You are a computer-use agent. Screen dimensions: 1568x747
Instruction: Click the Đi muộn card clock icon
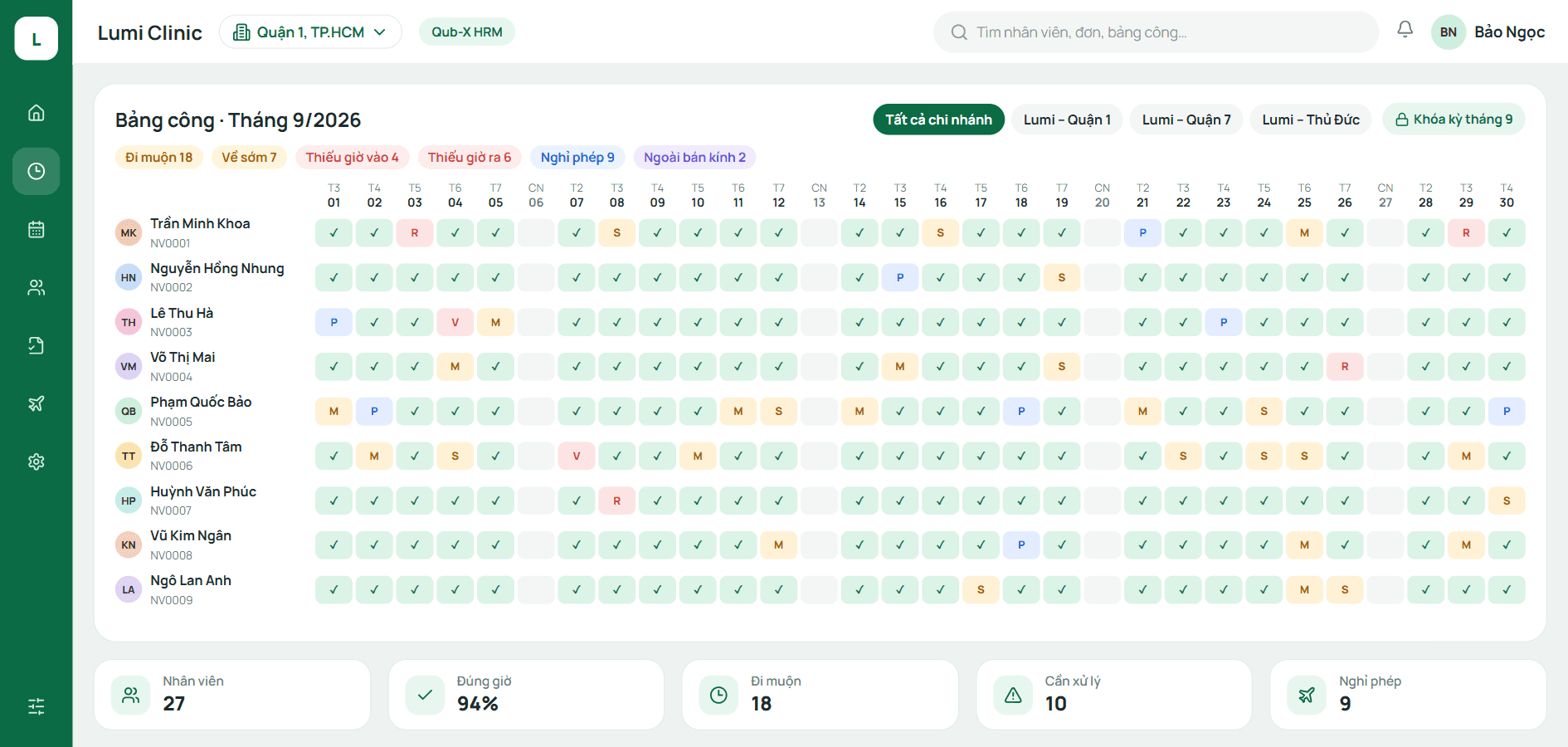tap(718, 696)
